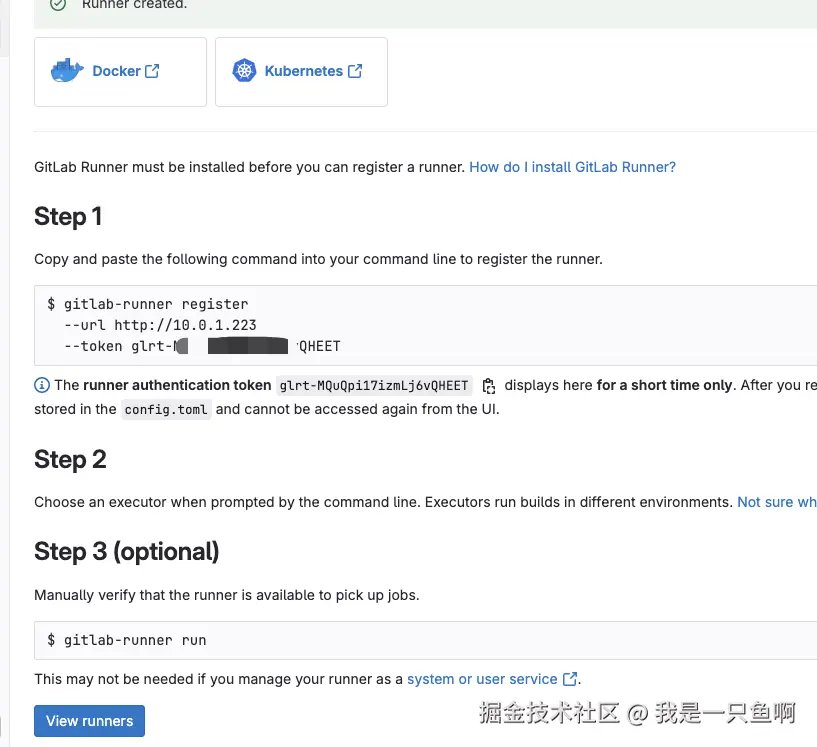This screenshot has height=747, width=817.
Task: Click the Runner created message text
Action: point(134,5)
